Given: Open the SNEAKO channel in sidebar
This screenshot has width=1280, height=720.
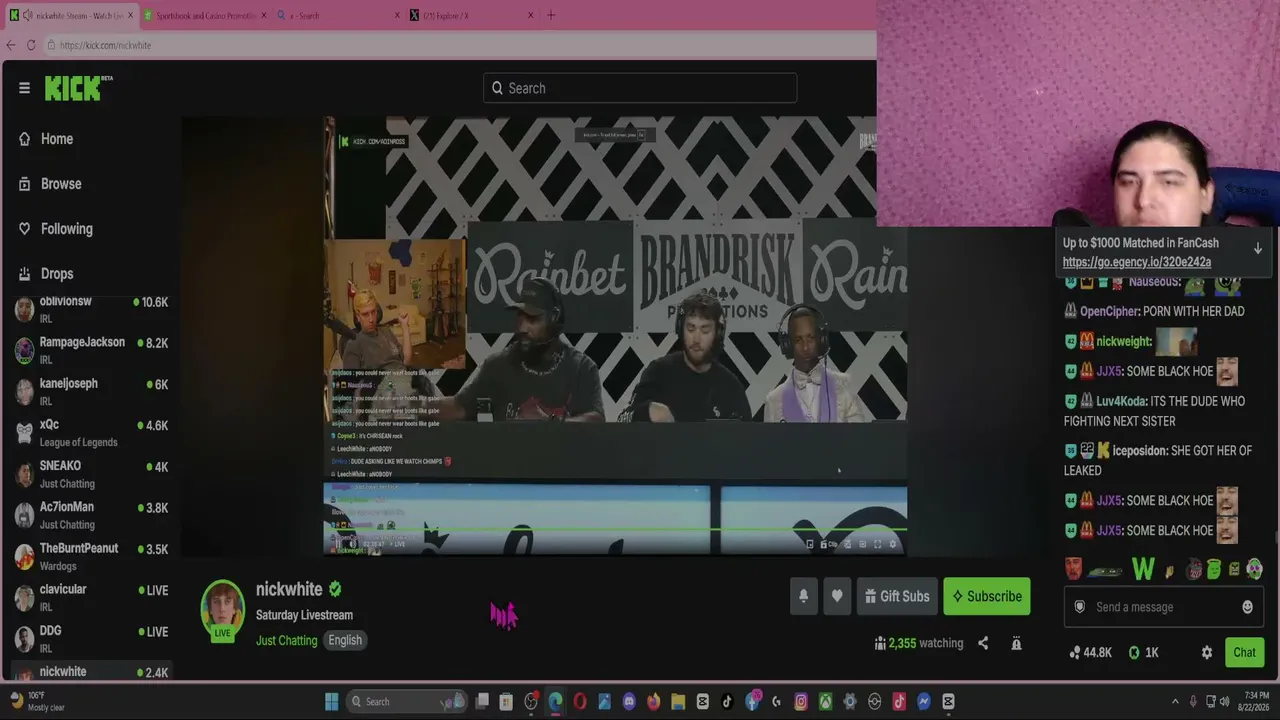Looking at the screenshot, I should [91, 474].
